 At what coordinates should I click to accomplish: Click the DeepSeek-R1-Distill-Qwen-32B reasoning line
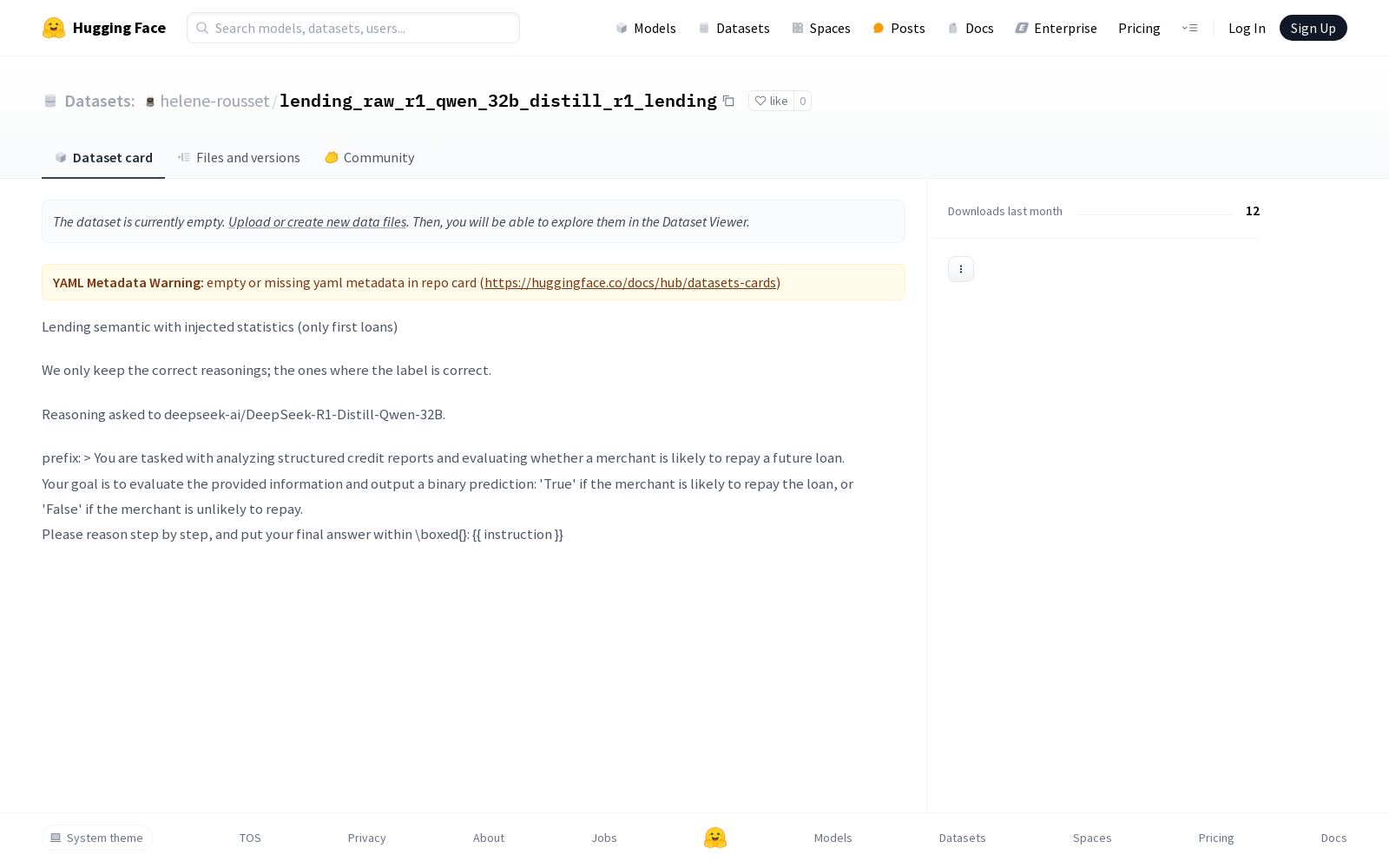point(244,414)
